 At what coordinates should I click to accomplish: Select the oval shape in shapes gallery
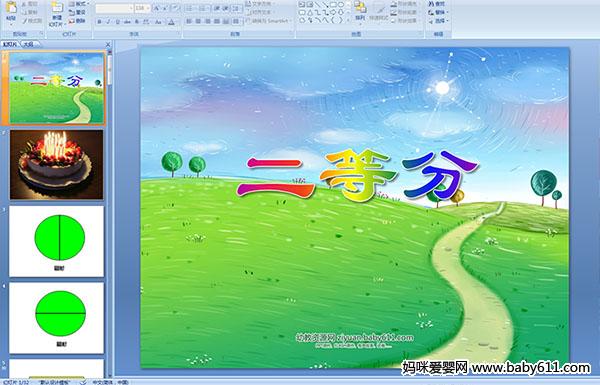coord(341,5)
